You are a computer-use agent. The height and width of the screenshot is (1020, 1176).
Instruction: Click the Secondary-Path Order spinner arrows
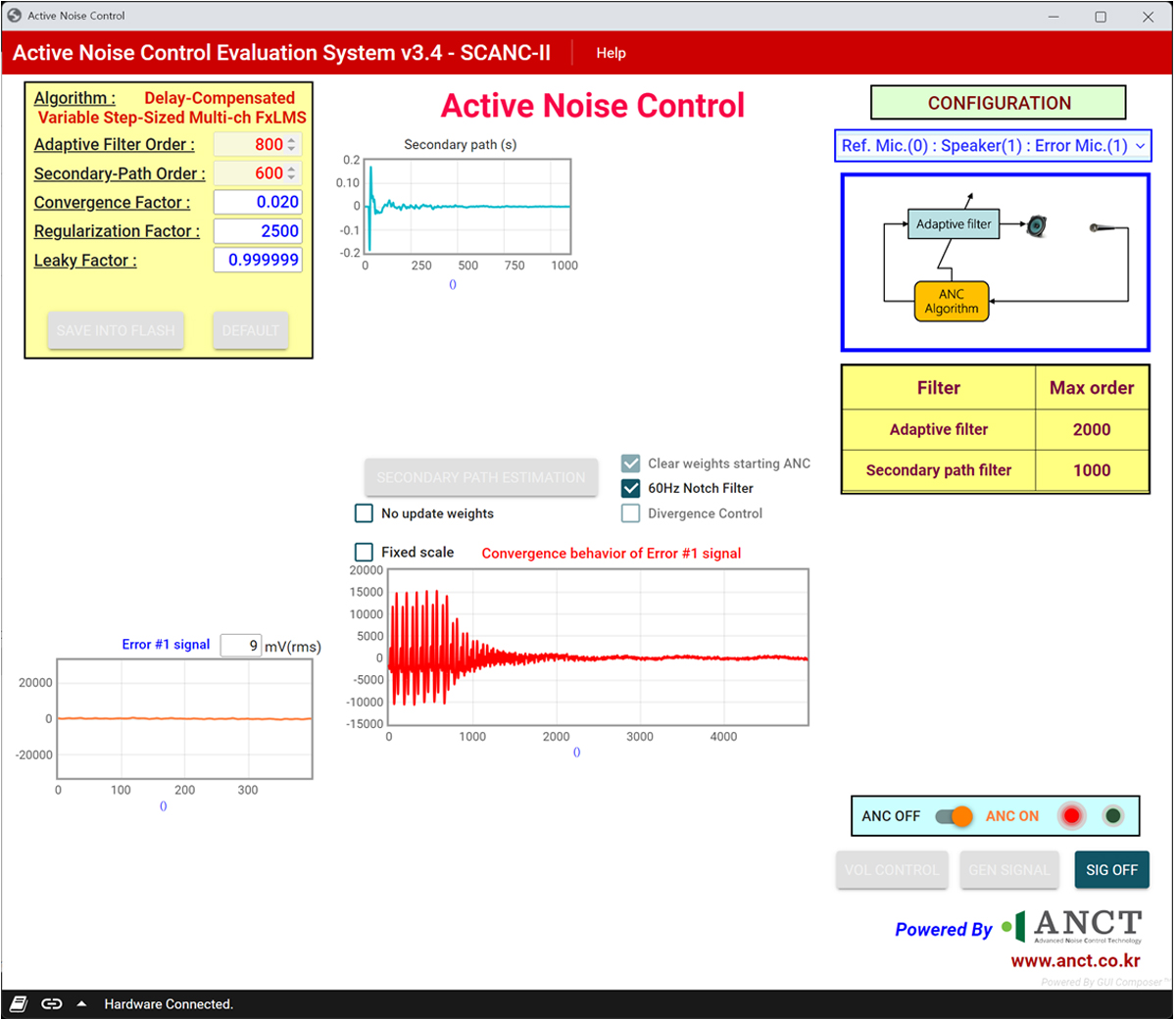[x=291, y=173]
